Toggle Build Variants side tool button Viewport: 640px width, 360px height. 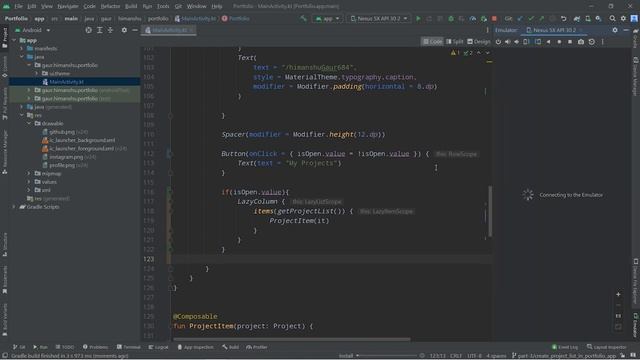(4, 319)
